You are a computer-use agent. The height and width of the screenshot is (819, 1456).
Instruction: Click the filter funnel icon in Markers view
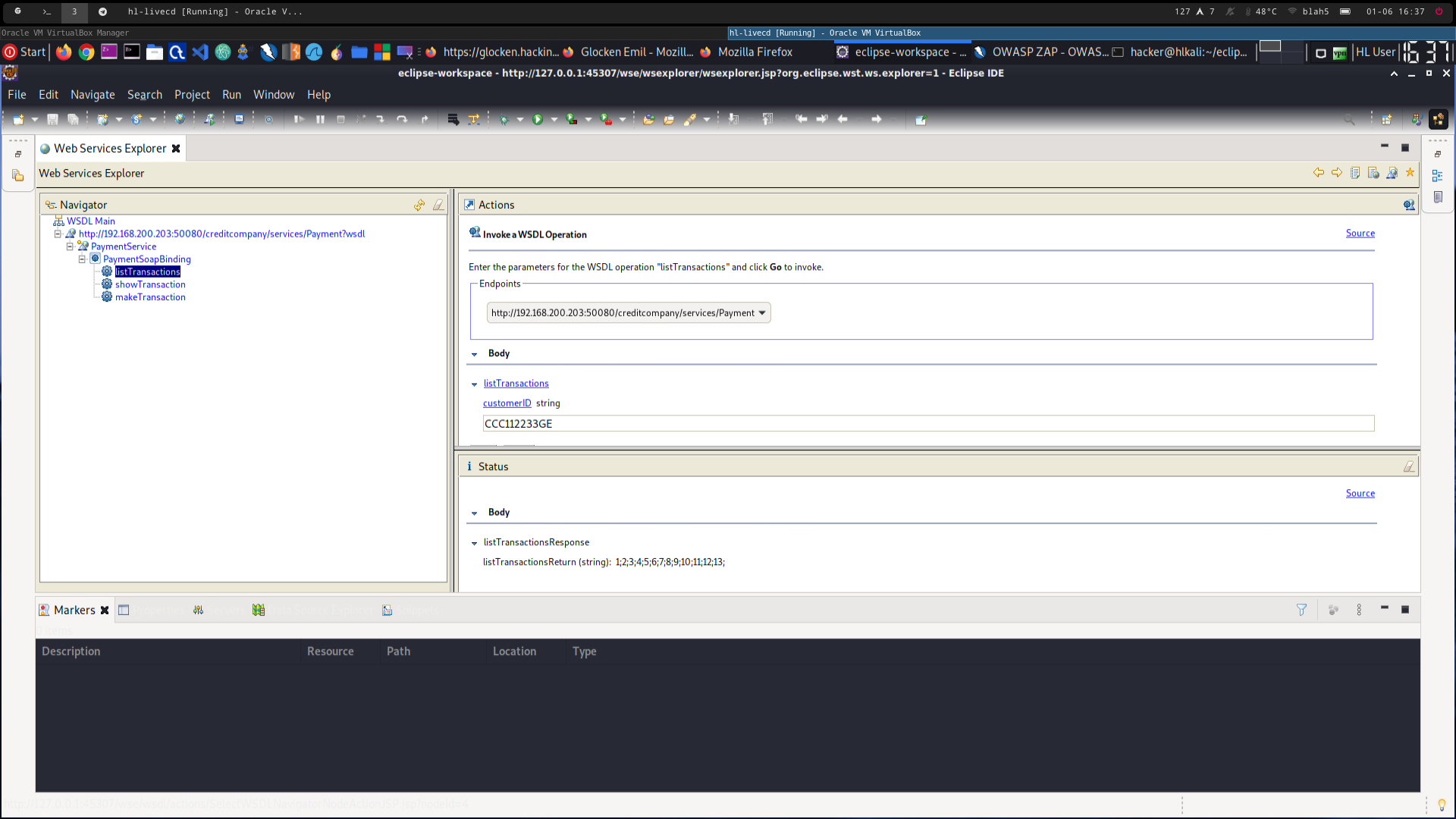(1301, 610)
